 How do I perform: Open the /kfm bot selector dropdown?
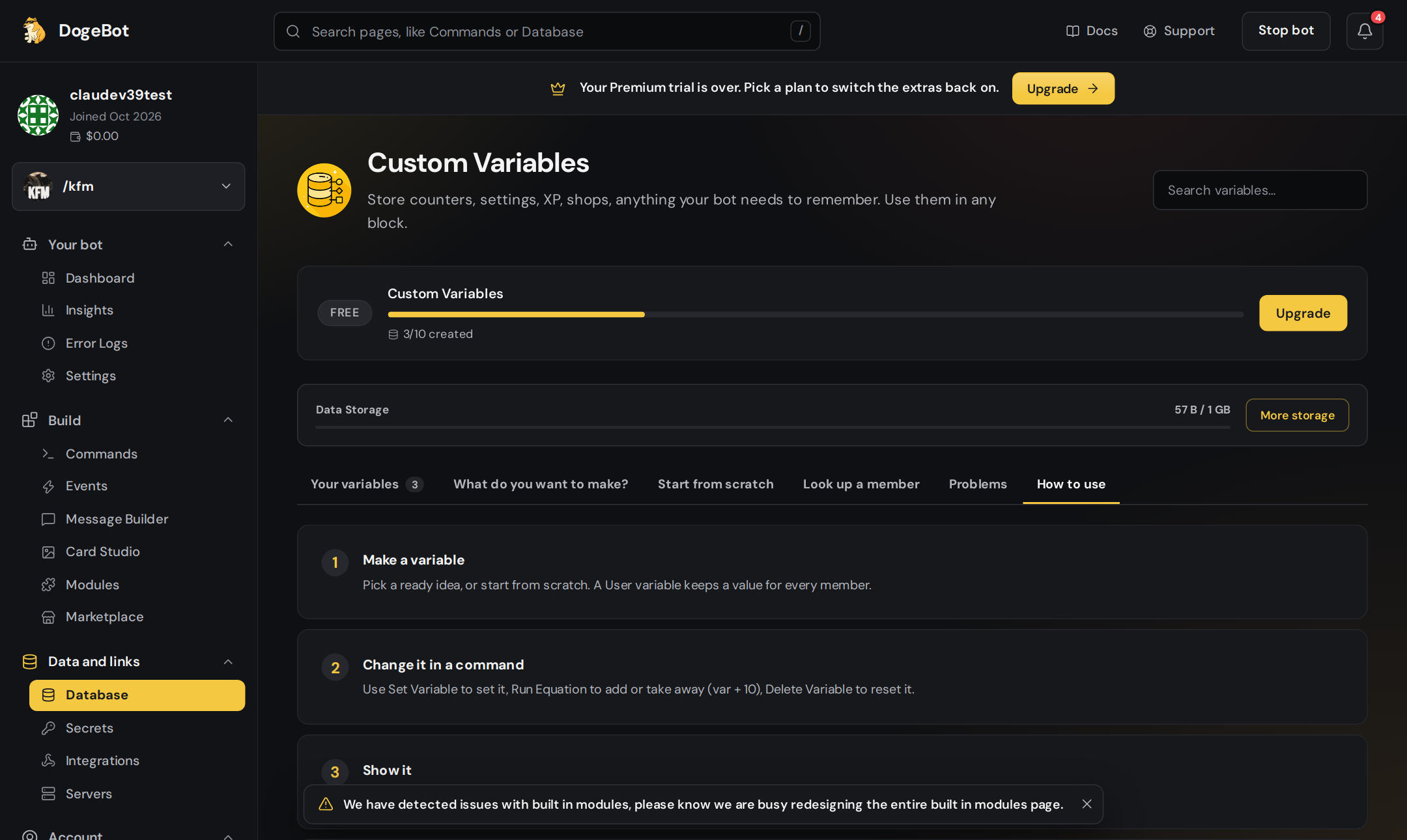128,187
